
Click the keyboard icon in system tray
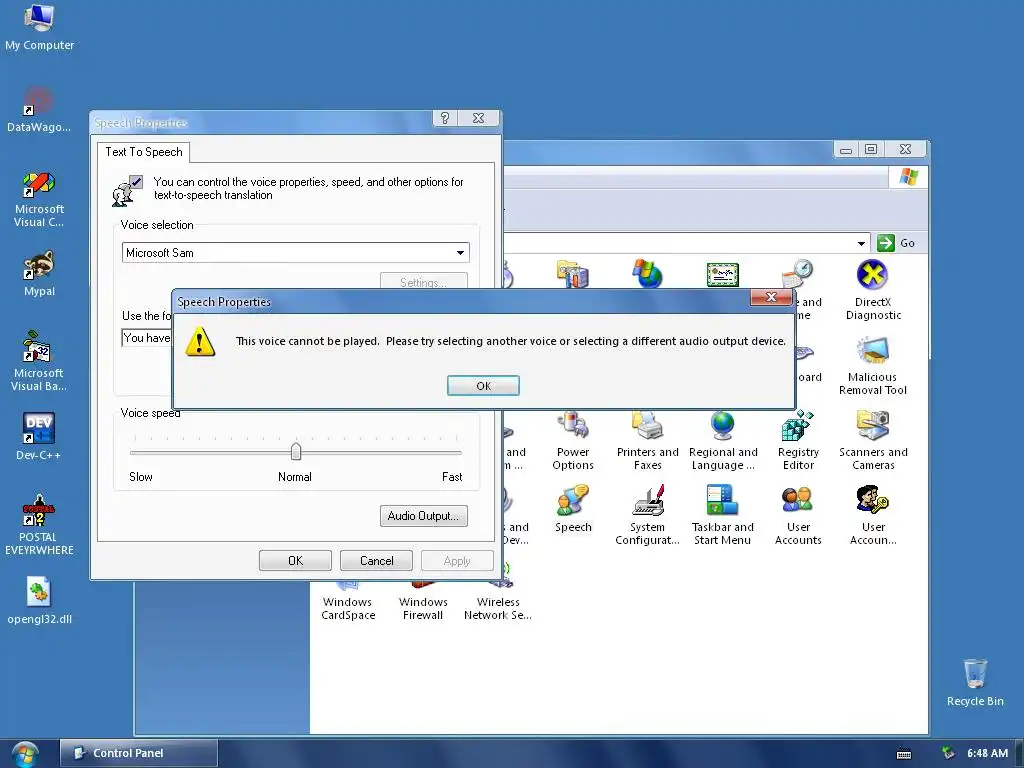[904, 754]
